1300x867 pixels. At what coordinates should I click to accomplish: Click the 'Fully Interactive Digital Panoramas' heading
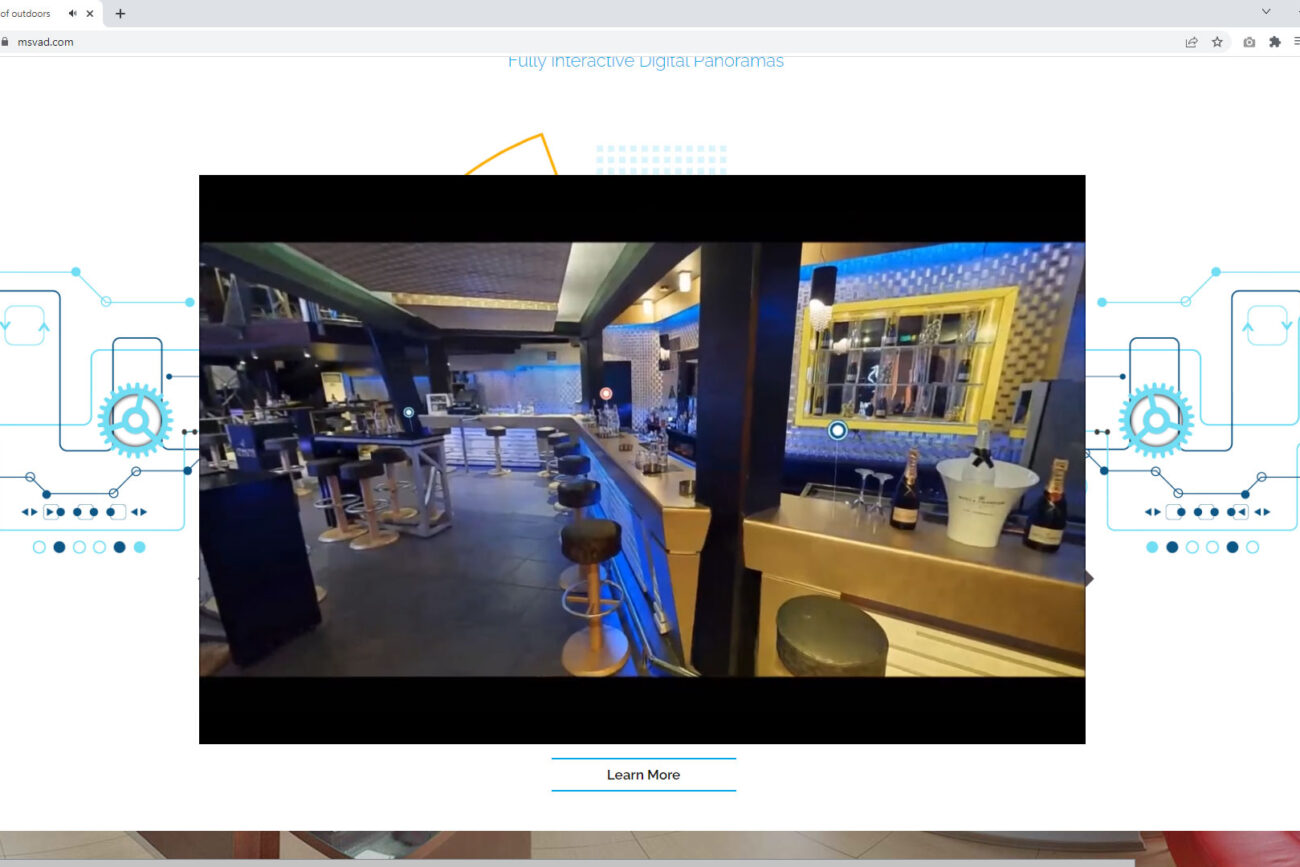(645, 62)
